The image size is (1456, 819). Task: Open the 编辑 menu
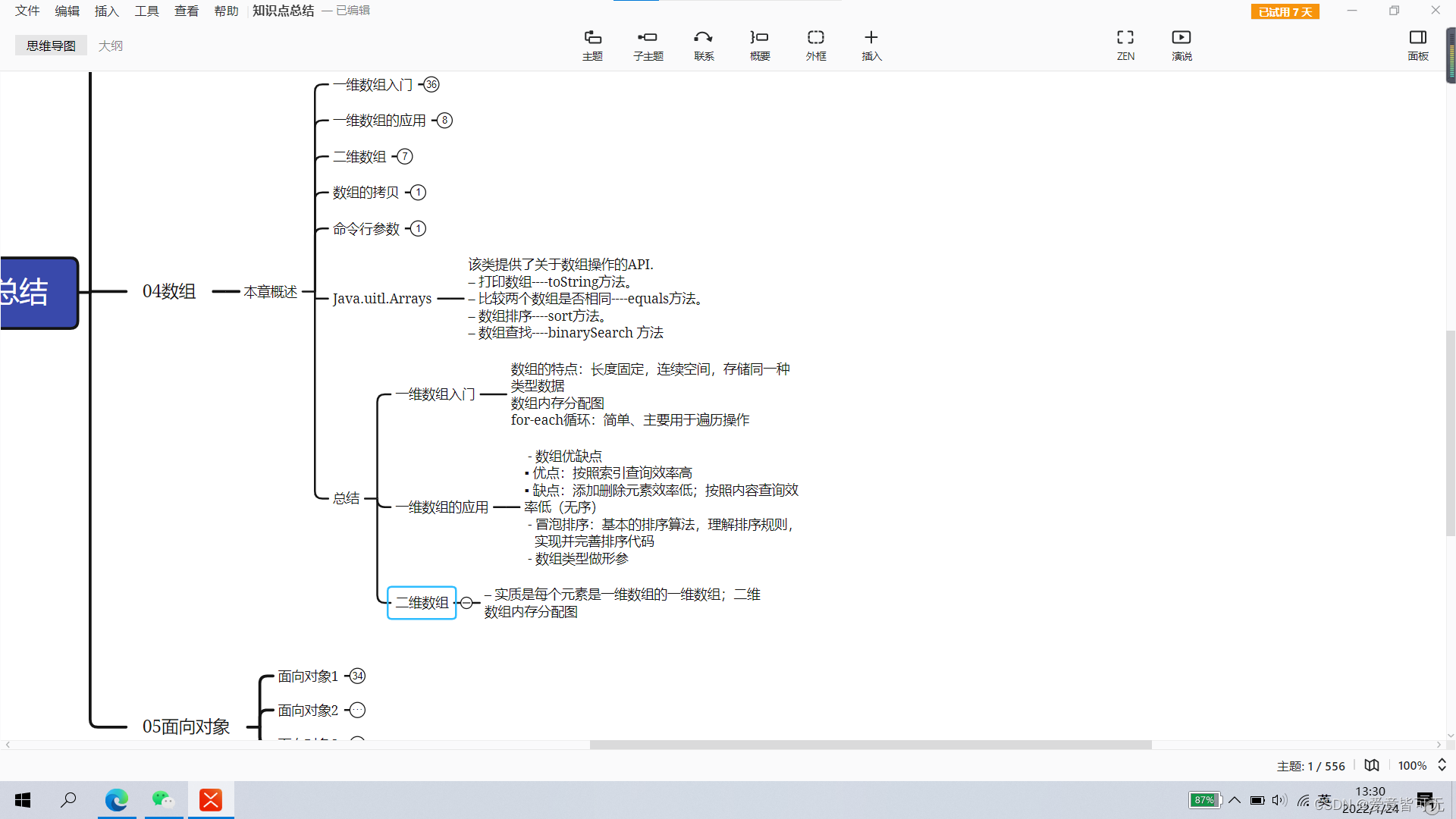(67, 11)
